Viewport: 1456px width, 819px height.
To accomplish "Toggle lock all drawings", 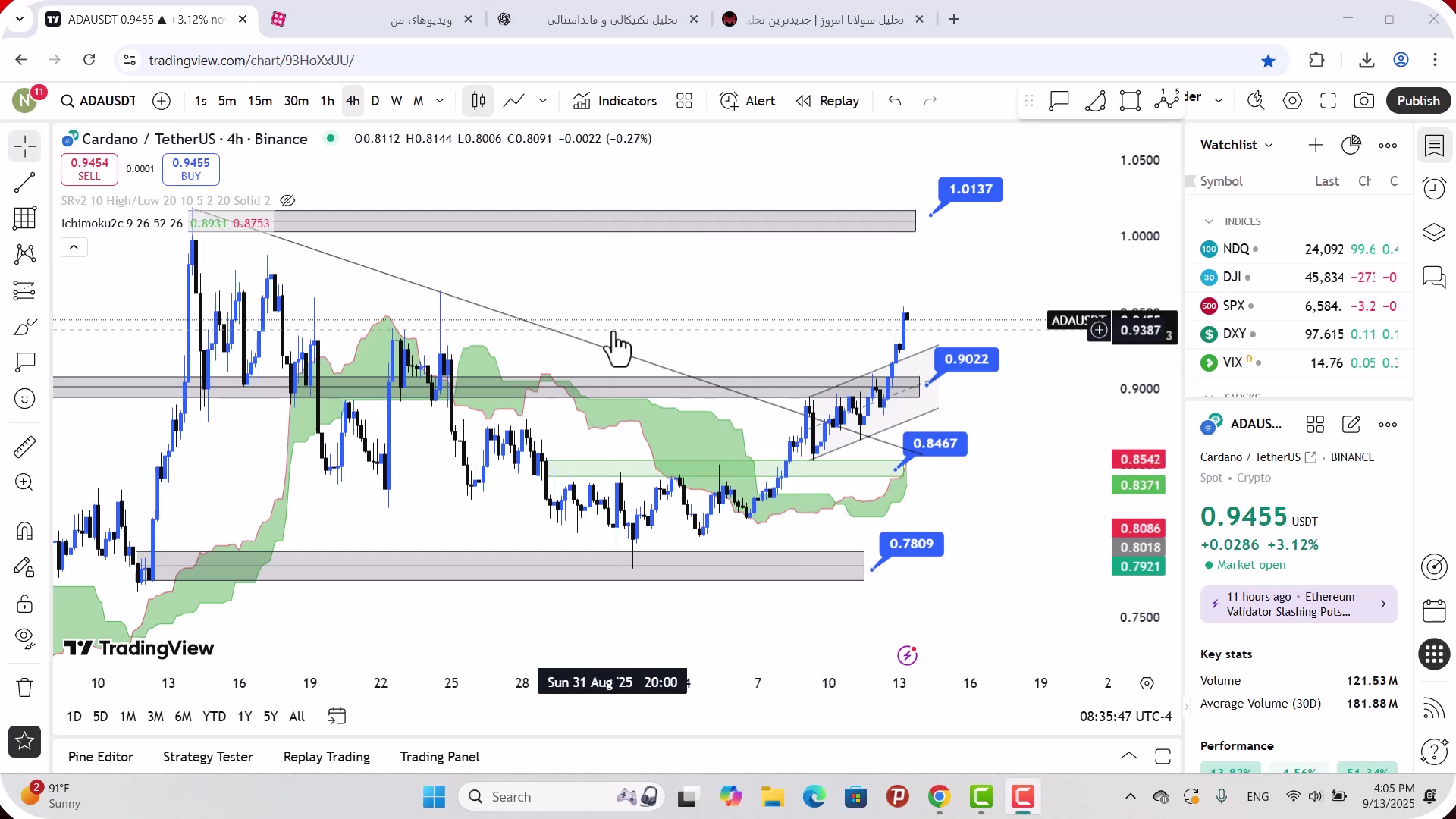I will [x=25, y=604].
